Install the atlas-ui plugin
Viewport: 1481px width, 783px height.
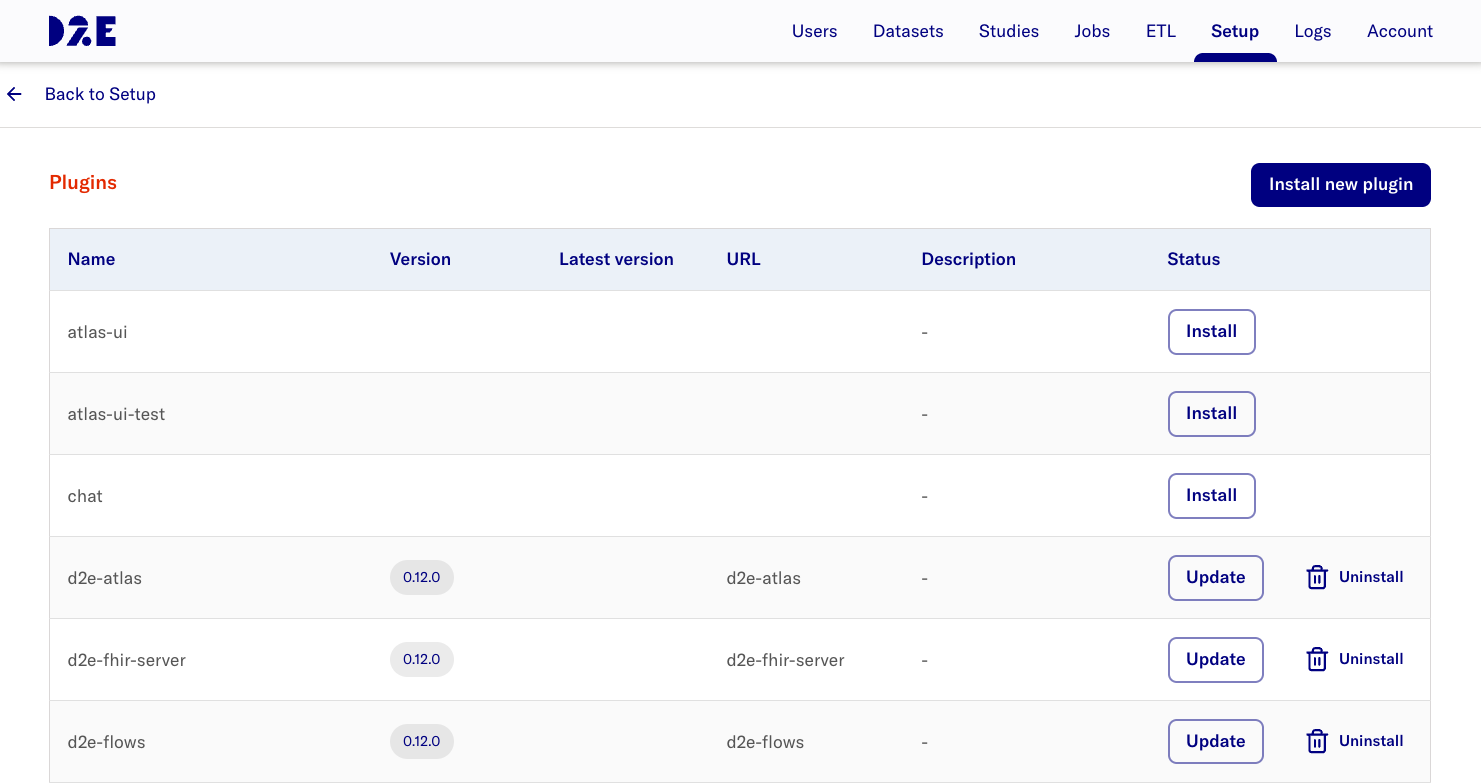(x=1211, y=332)
